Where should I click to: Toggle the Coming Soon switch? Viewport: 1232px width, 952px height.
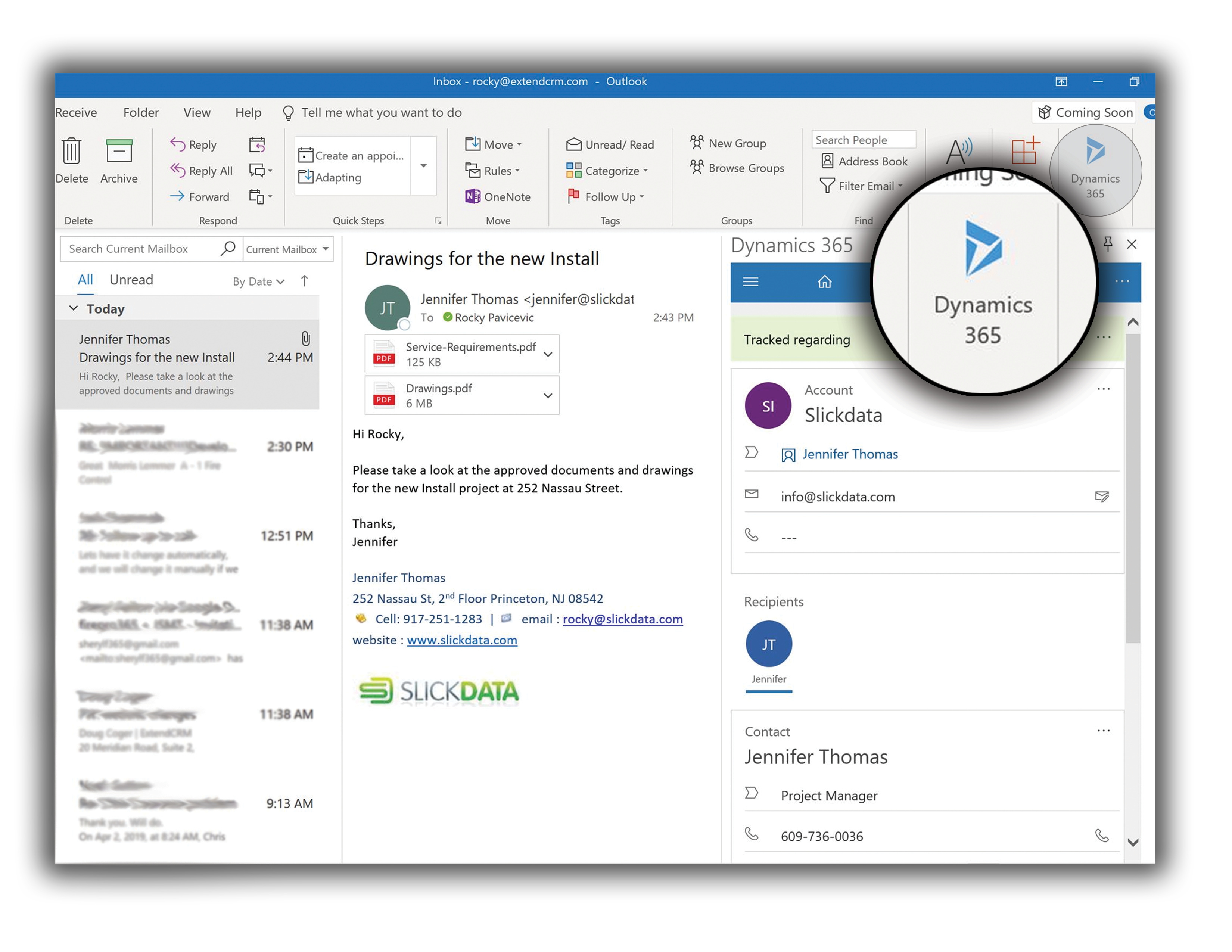(1149, 112)
